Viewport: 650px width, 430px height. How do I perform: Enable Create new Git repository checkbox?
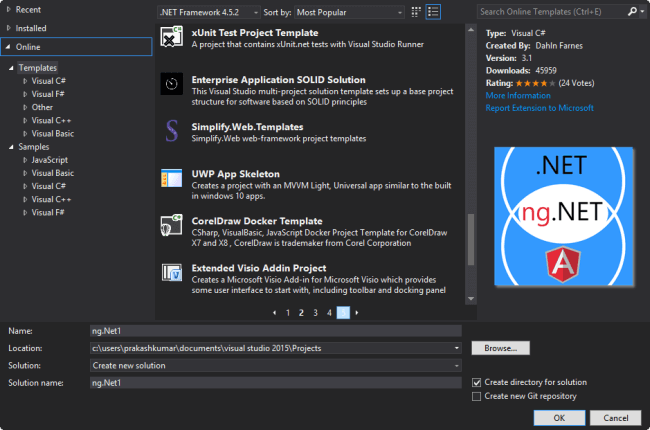click(477, 396)
